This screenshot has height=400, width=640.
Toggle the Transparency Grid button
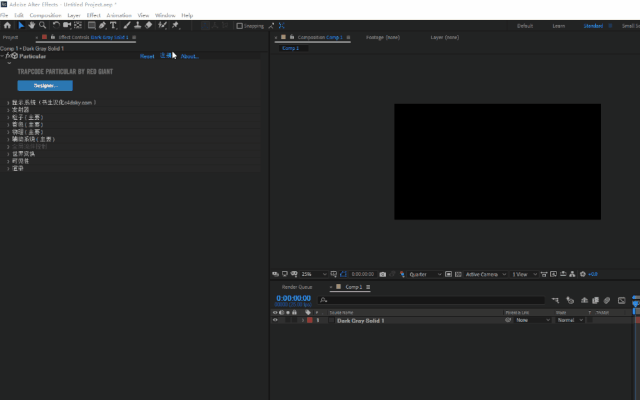tap(458, 274)
